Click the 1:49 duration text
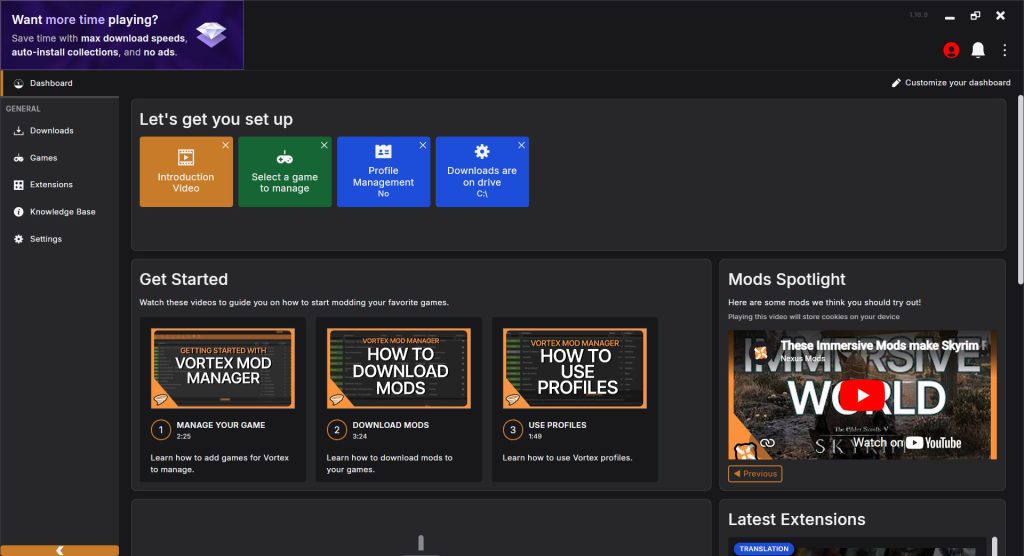Screen dimensions: 1024x556 tap(535, 436)
